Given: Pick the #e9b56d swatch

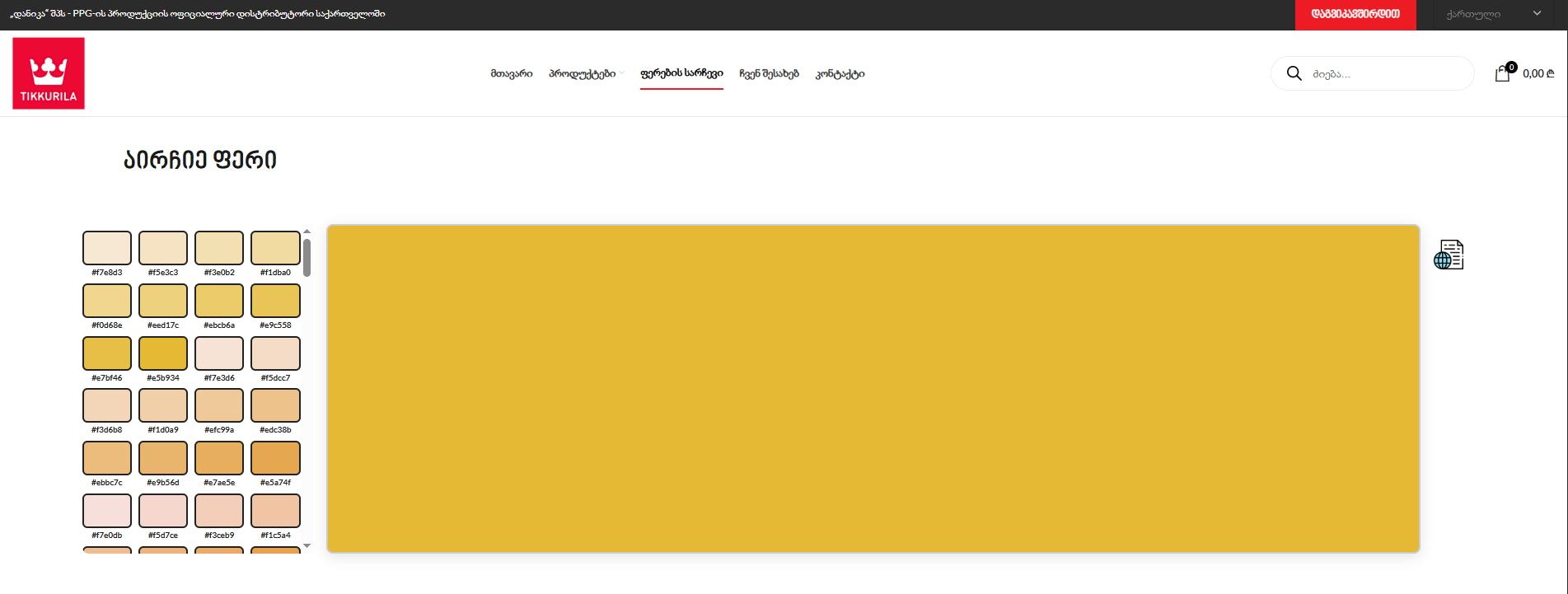Looking at the screenshot, I should (x=163, y=458).
